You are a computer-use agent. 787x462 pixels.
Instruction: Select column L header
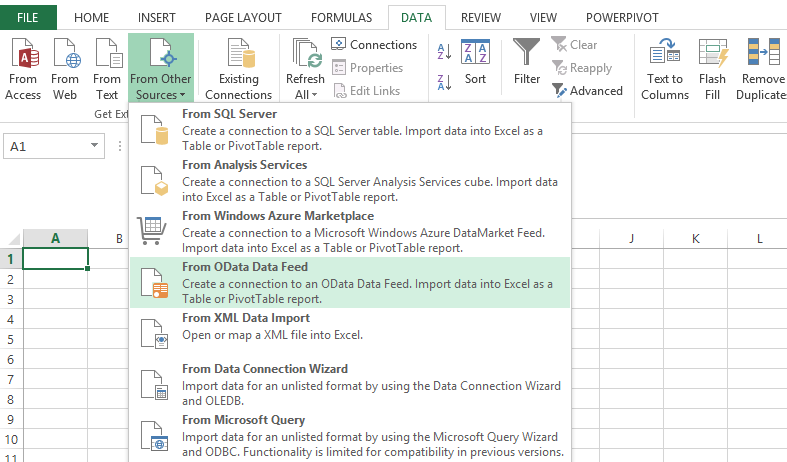coord(759,238)
